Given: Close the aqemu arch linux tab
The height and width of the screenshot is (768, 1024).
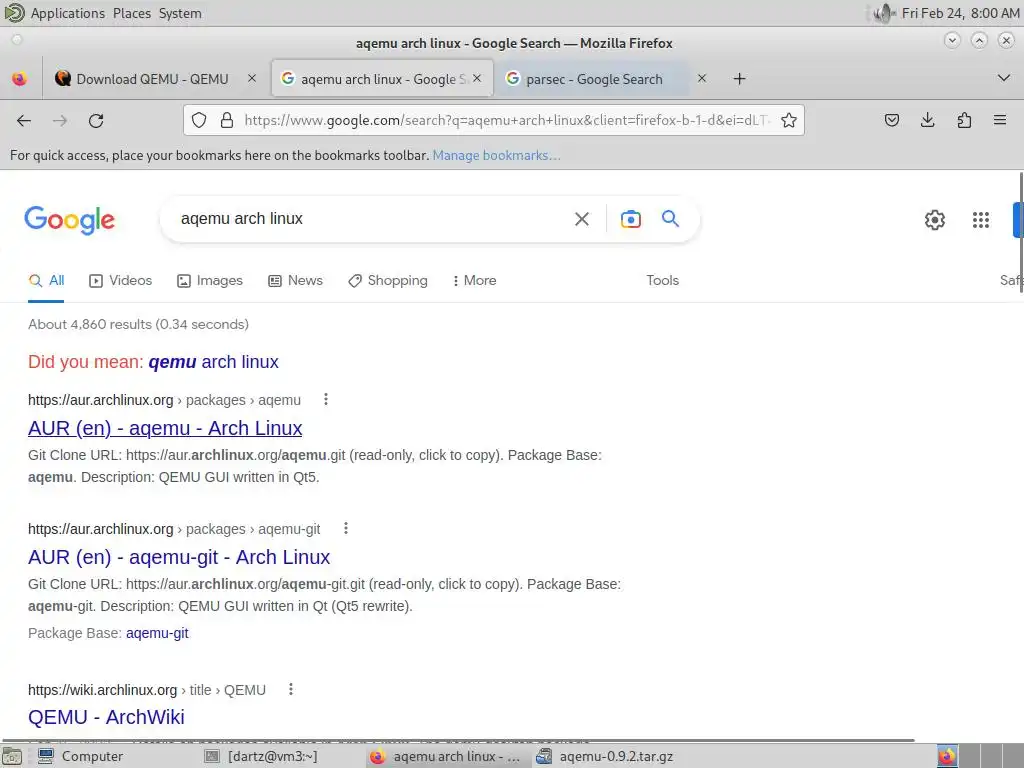Looking at the screenshot, I should click(x=477, y=78).
